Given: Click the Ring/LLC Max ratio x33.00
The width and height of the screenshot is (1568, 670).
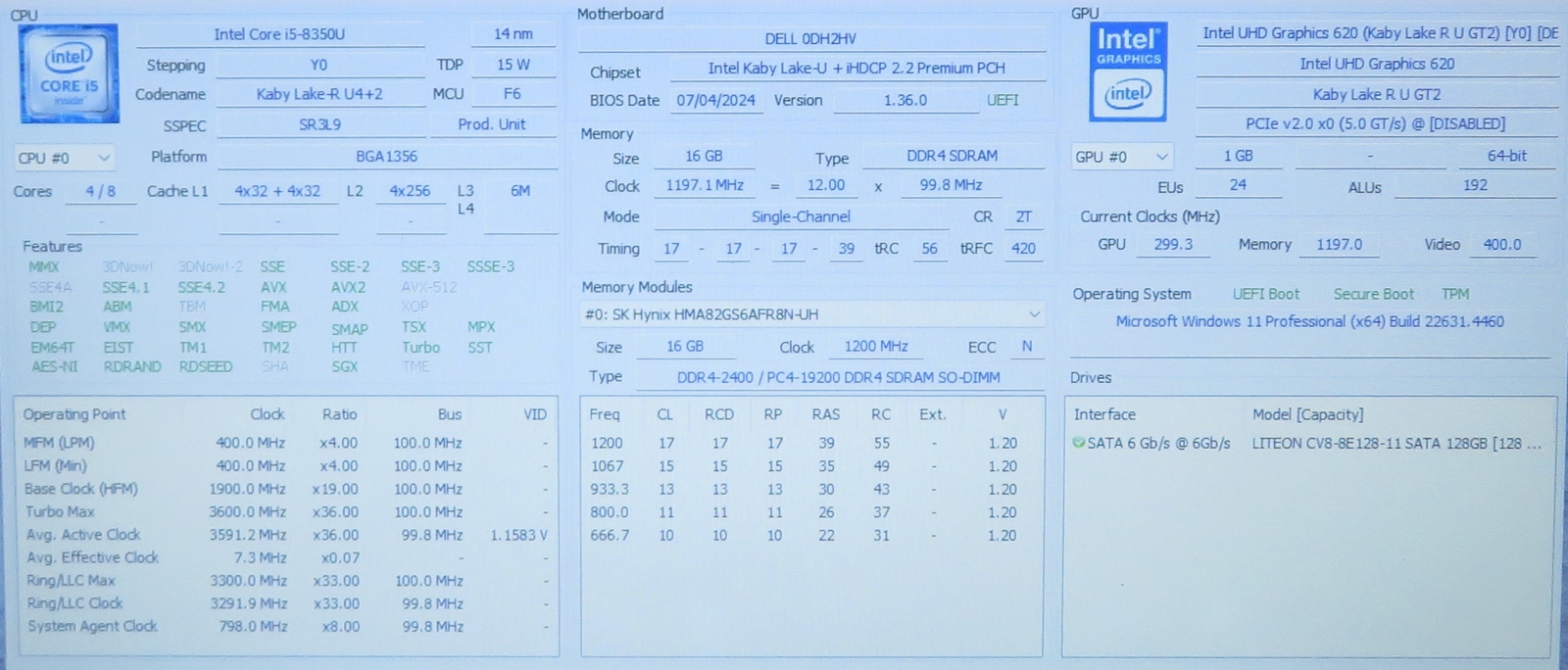Looking at the screenshot, I should (x=335, y=581).
